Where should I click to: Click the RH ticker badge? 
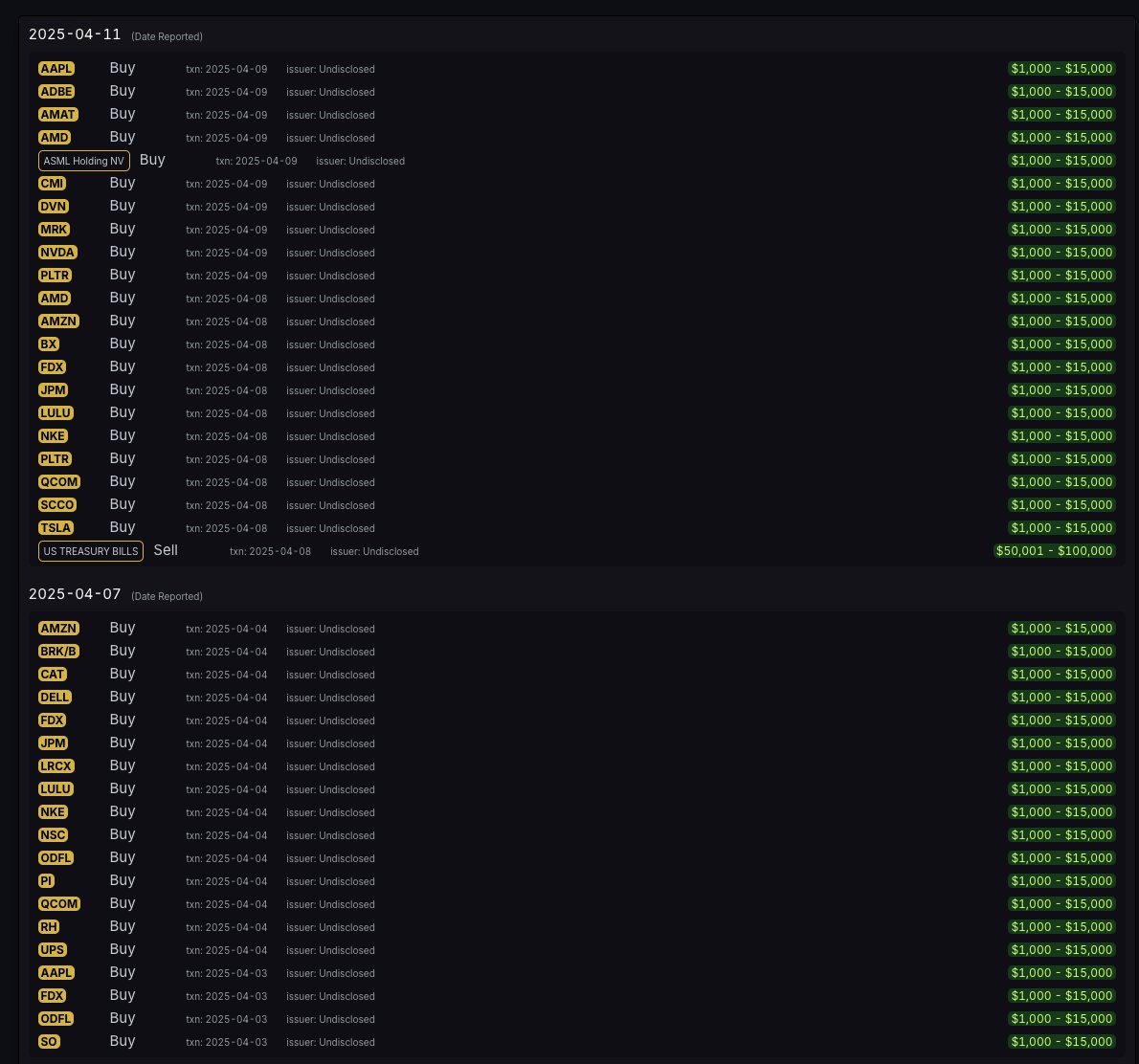49,927
